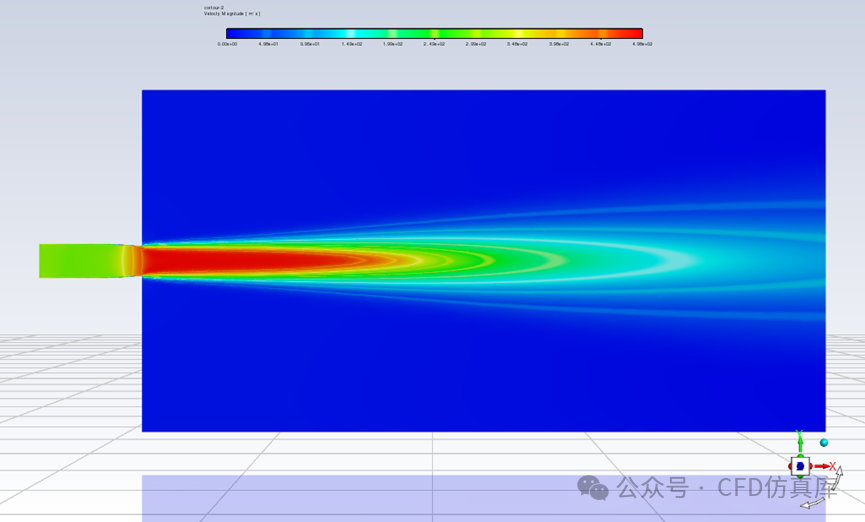Click the 4.98e+01 legend value
Viewport: 865px width, 522px height.
(x=269, y=44)
